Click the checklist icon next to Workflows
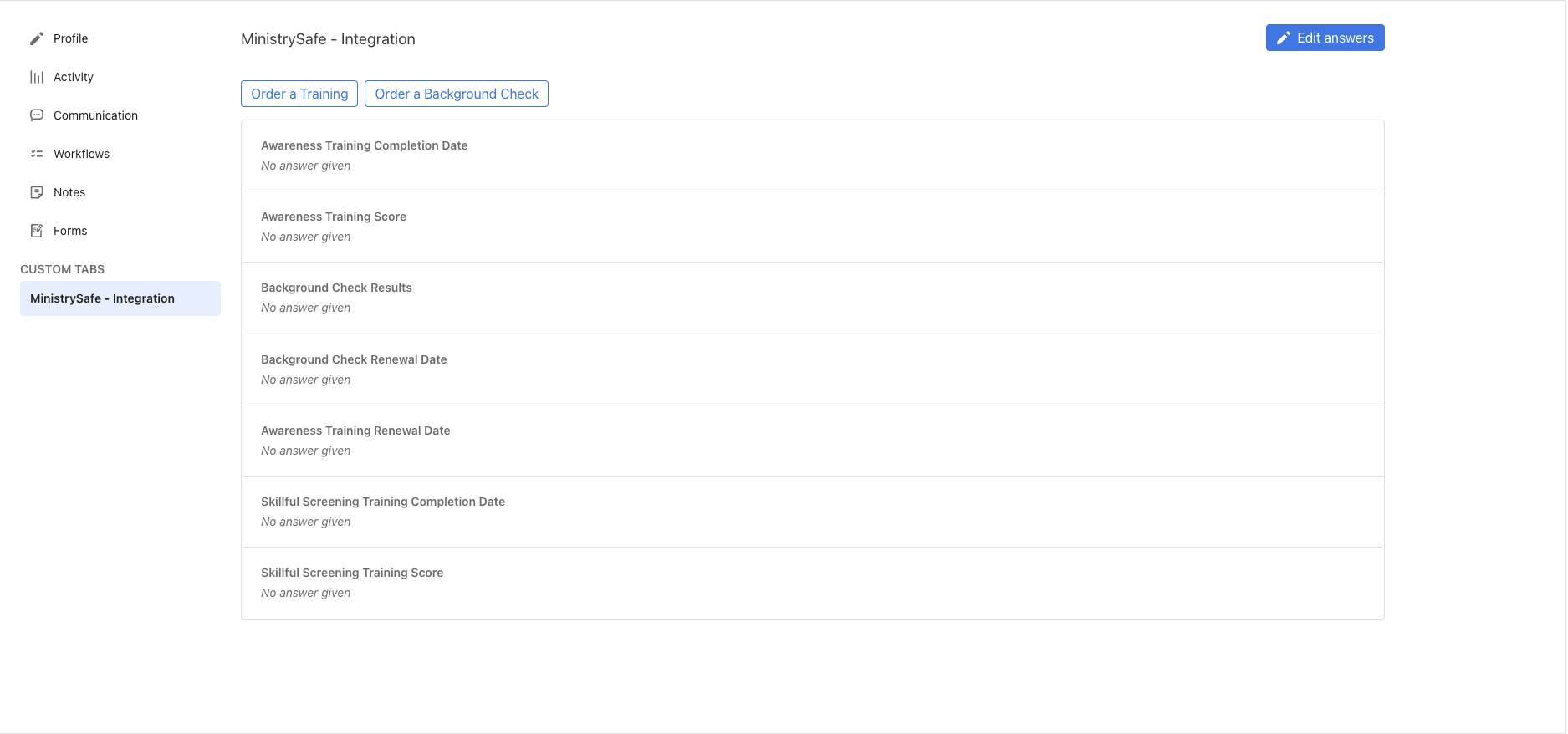The width and height of the screenshot is (1568, 734). [x=37, y=154]
